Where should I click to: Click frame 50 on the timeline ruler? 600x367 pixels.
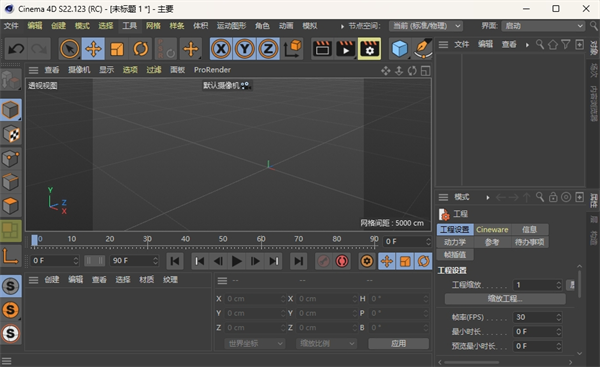point(223,239)
